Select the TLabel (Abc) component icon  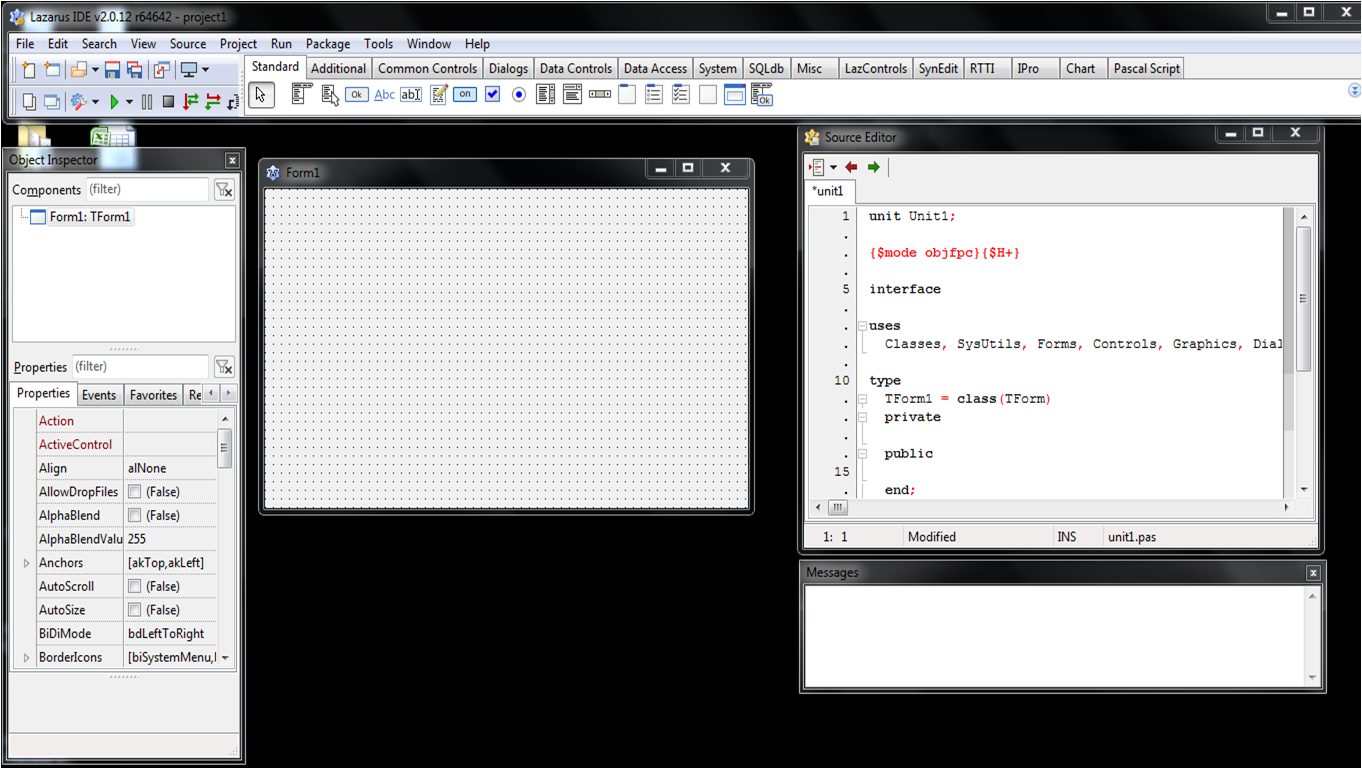pyautogui.click(x=384, y=95)
